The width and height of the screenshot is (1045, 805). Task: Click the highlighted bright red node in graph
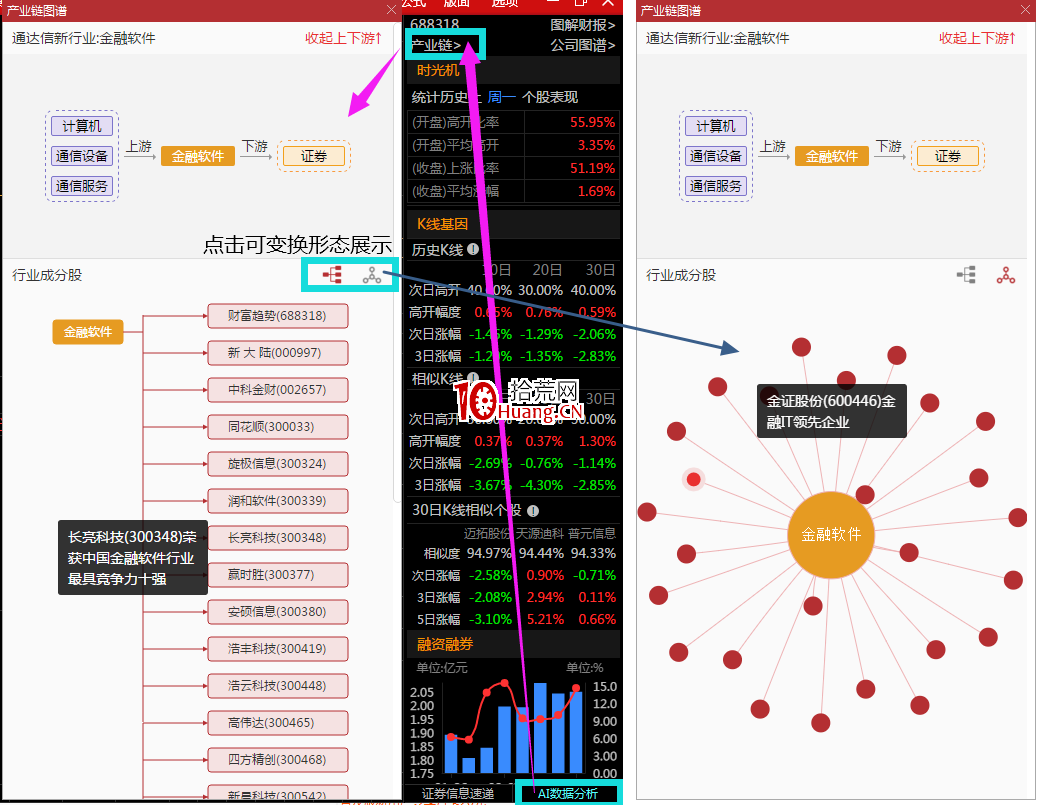click(x=694, y=479)
